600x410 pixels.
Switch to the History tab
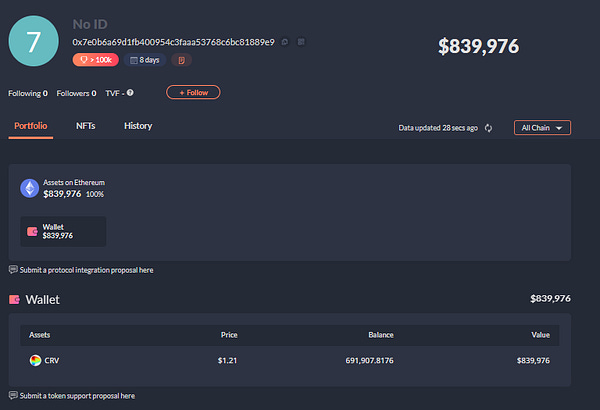(138, 126)
